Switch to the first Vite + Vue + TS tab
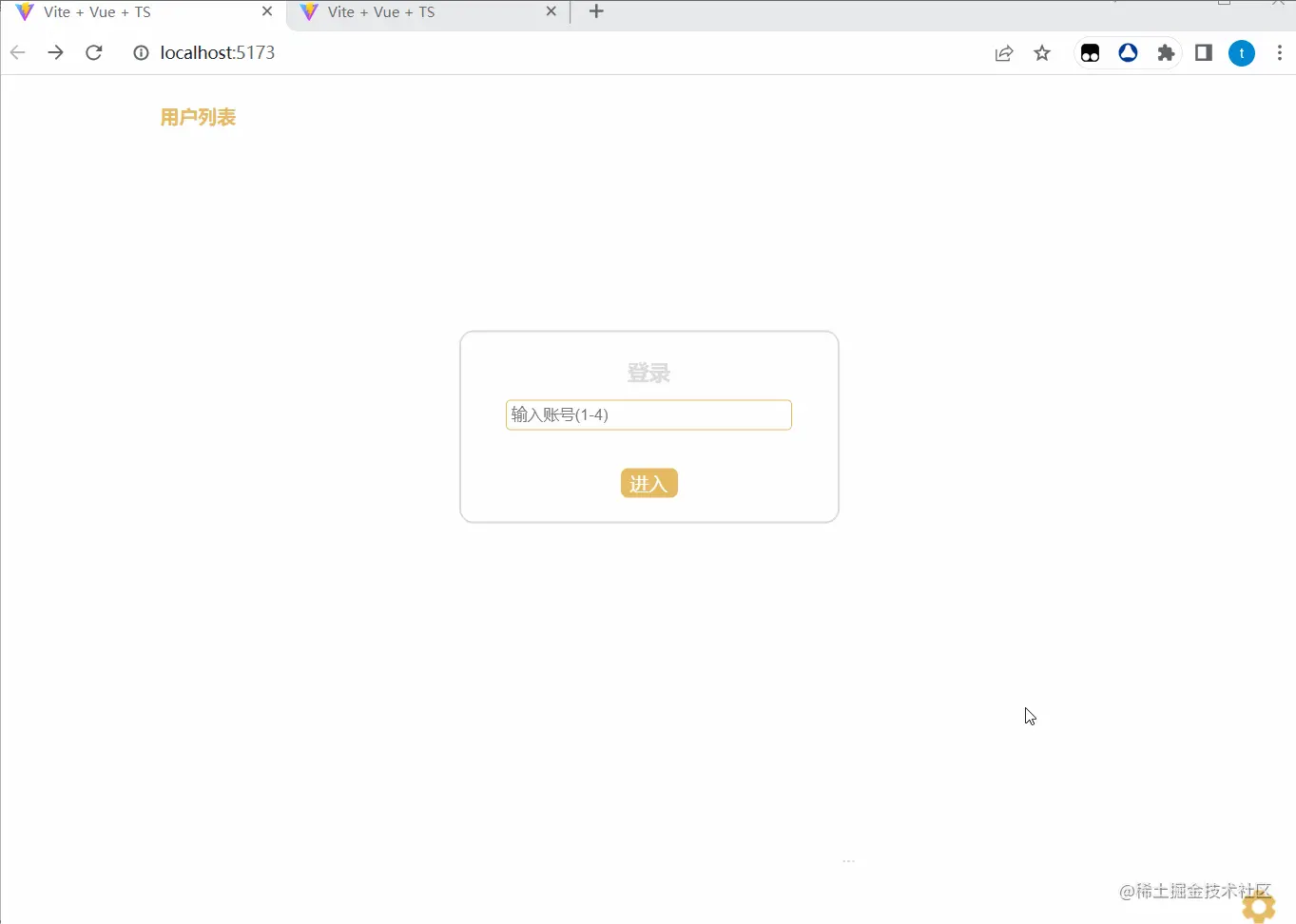This screenshot has width=1296, height=924. click(143, 12)
